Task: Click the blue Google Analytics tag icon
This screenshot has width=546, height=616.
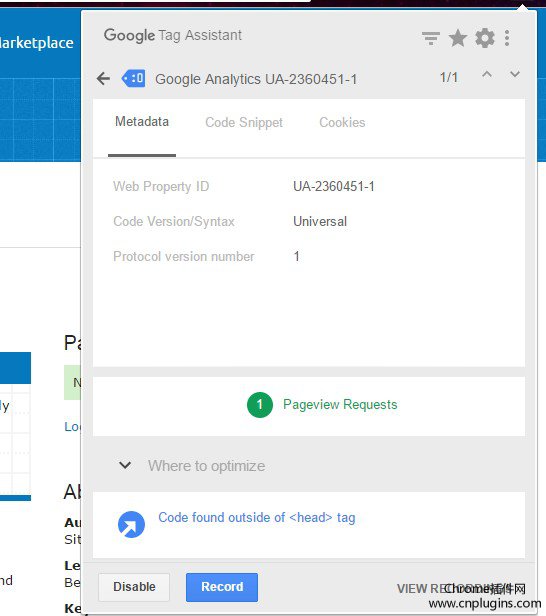Action: 134,79
